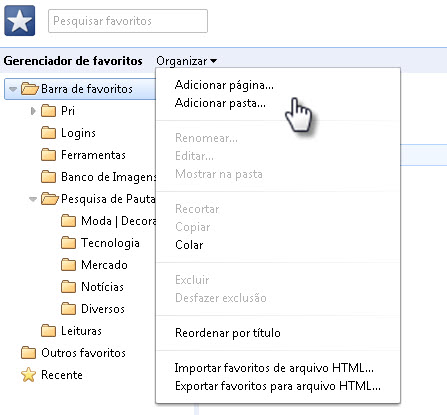Collapse the Pesquisa de Pauta folder
447x415 pixels.
(x=33, y=199)
